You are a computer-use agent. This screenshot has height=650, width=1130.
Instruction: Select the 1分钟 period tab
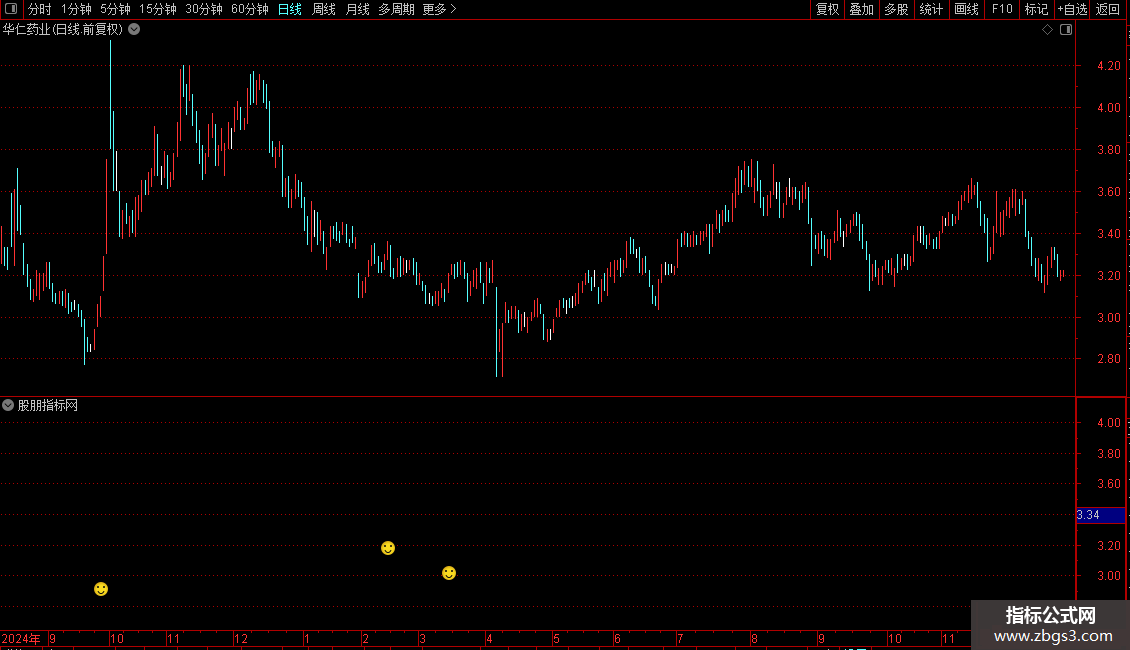tap(76, 9)
